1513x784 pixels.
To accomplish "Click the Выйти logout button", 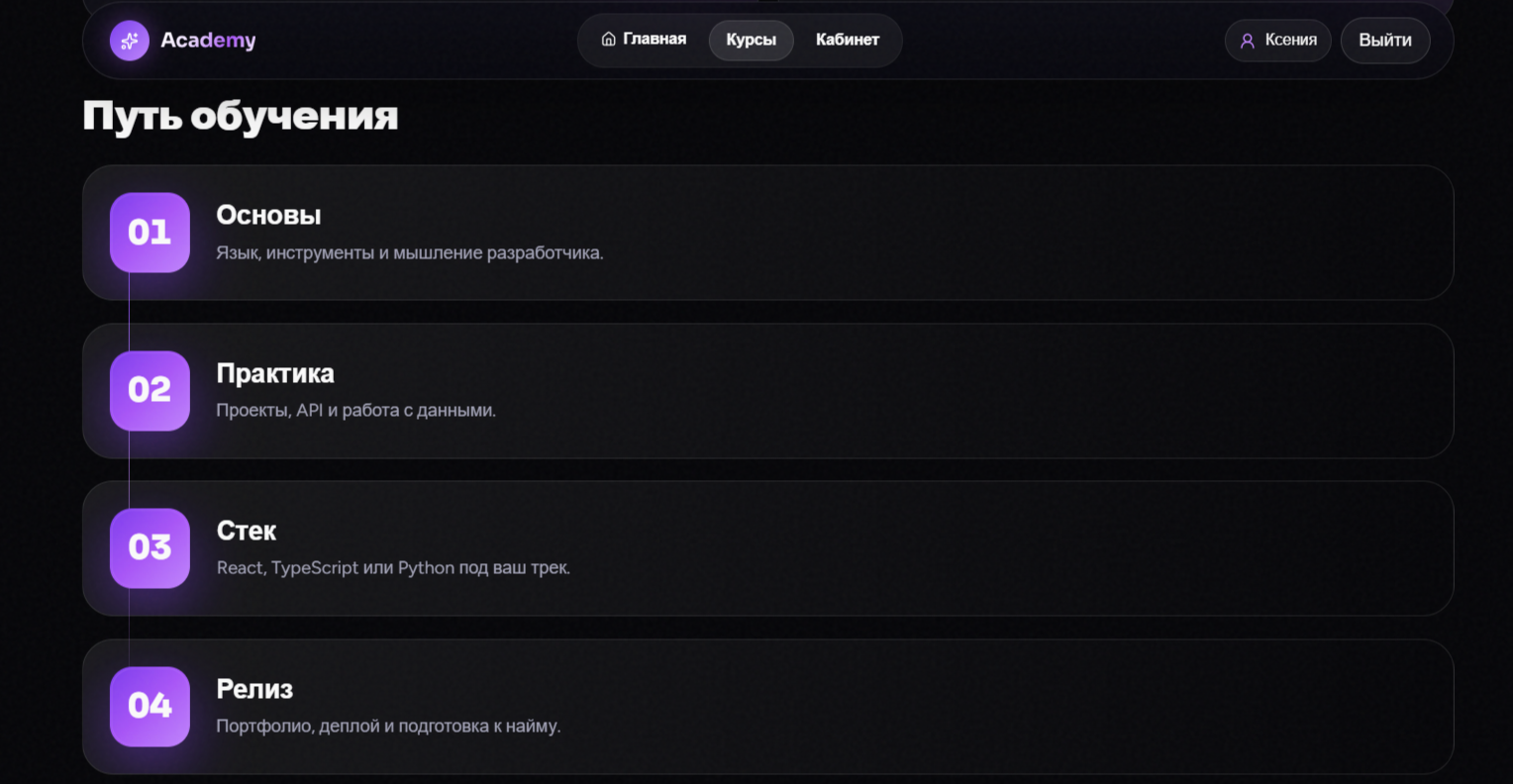I will point(1385,41).
